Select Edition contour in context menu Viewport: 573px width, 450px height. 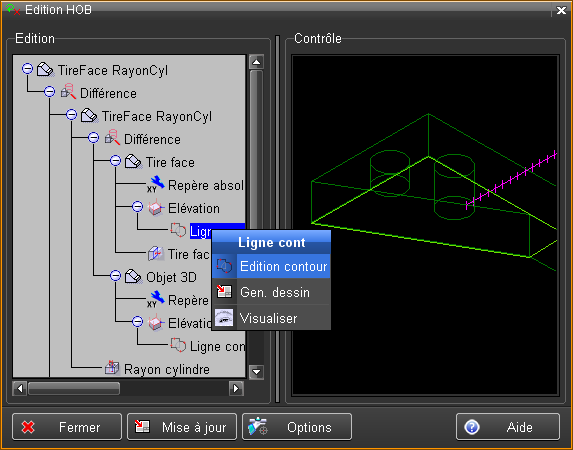272,266
